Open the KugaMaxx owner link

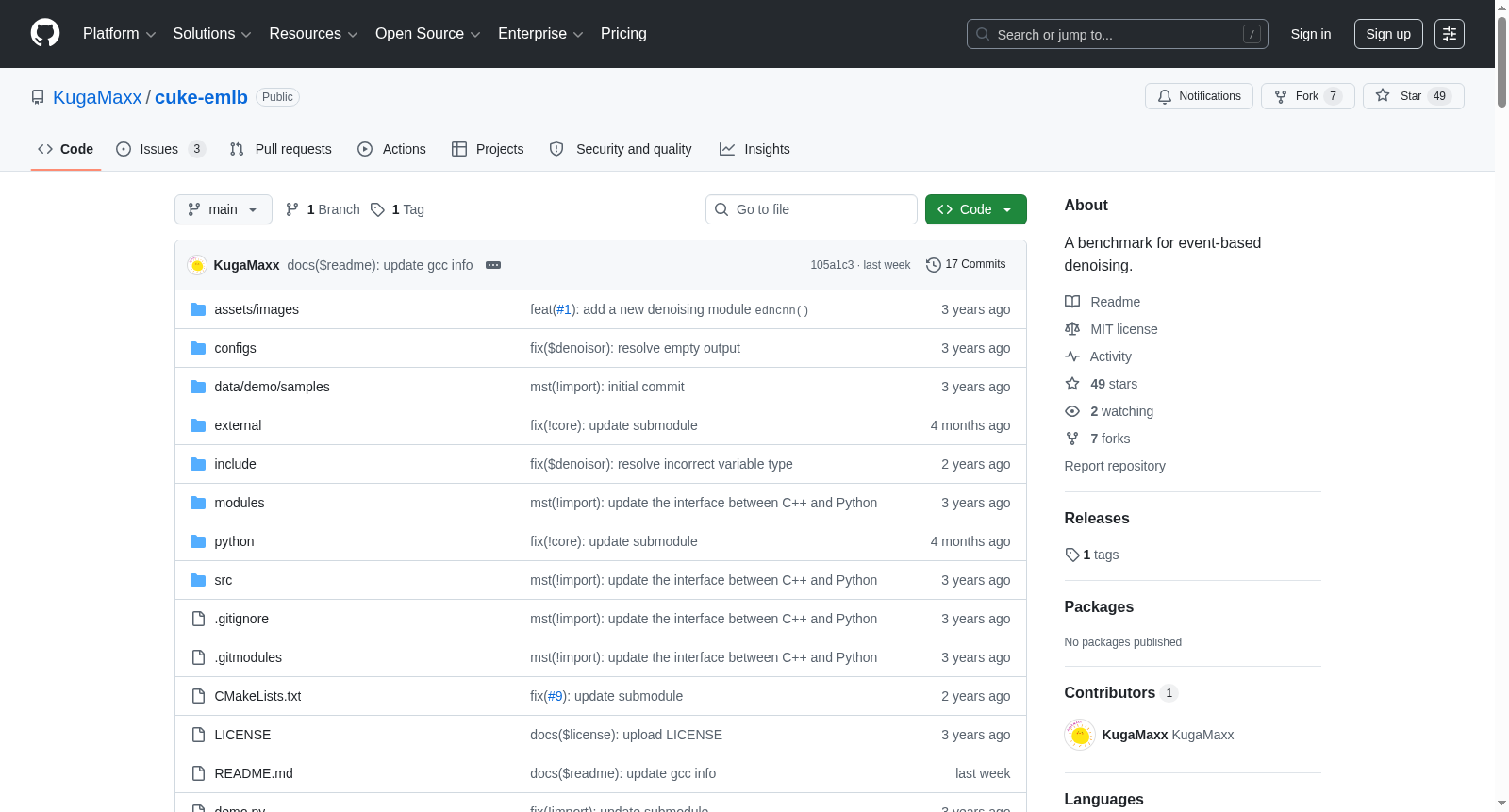point(97,97)
